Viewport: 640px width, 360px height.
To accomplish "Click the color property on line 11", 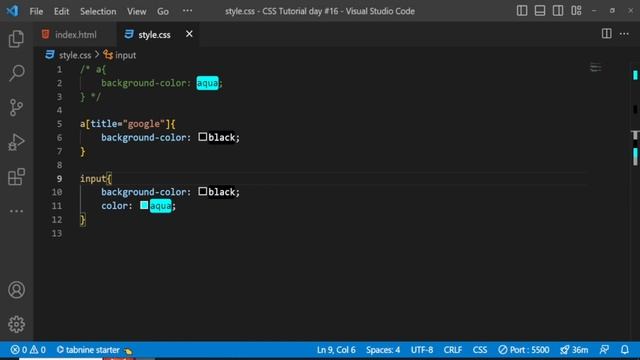I will pos(114,206).
